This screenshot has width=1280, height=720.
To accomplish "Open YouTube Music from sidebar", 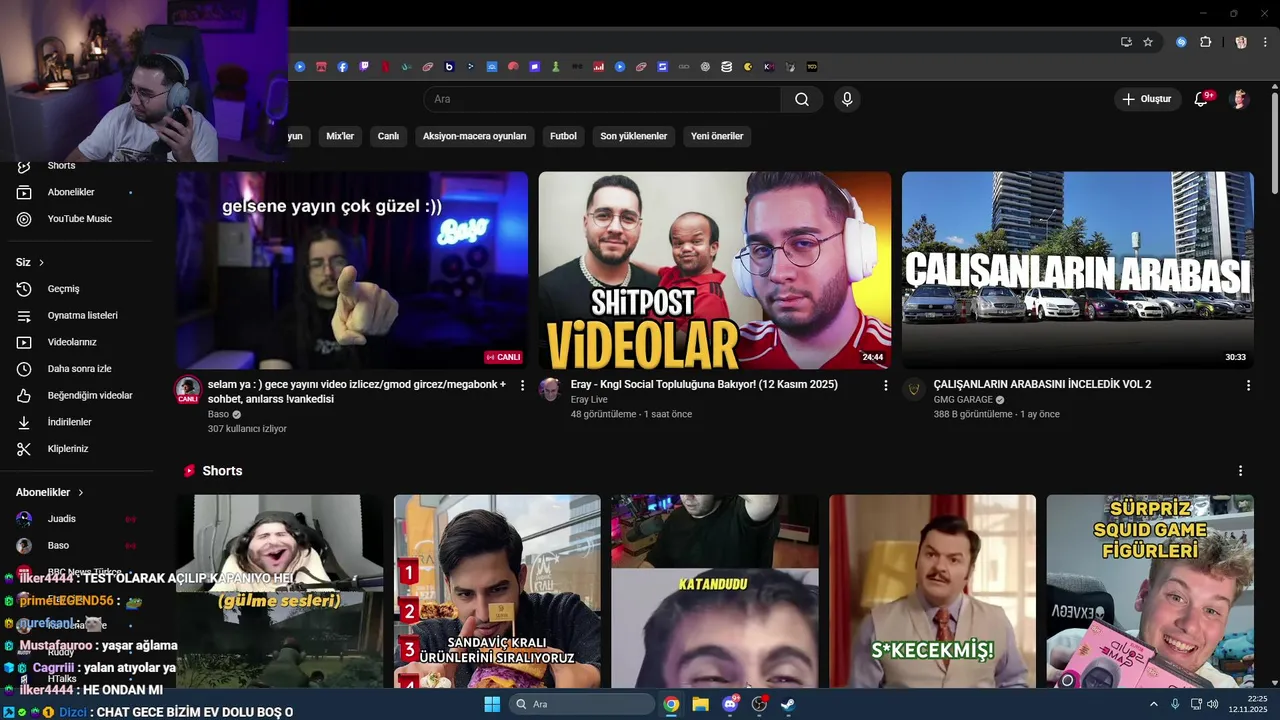I will tap(80, 219).
